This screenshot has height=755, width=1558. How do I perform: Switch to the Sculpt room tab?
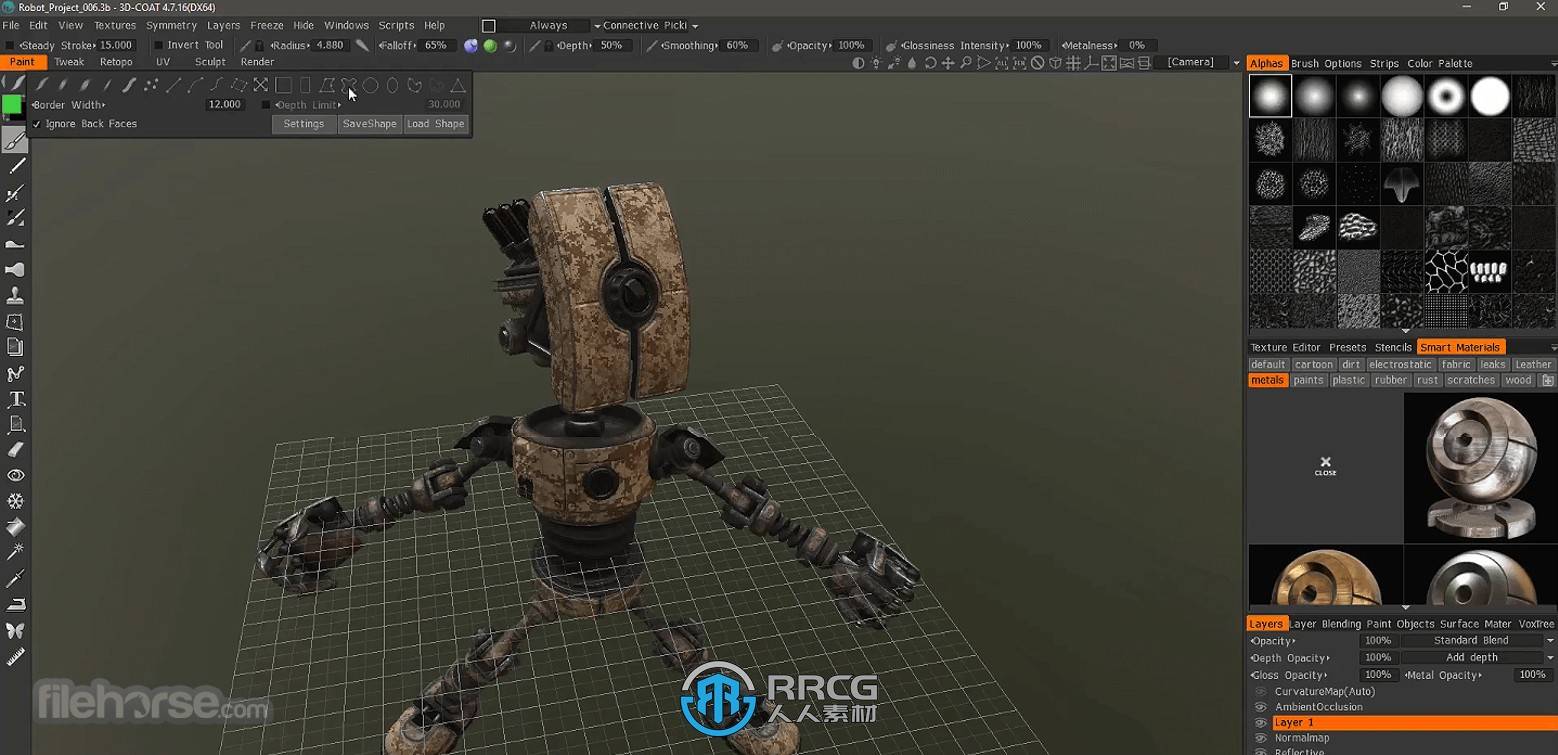tap(210, 62)
